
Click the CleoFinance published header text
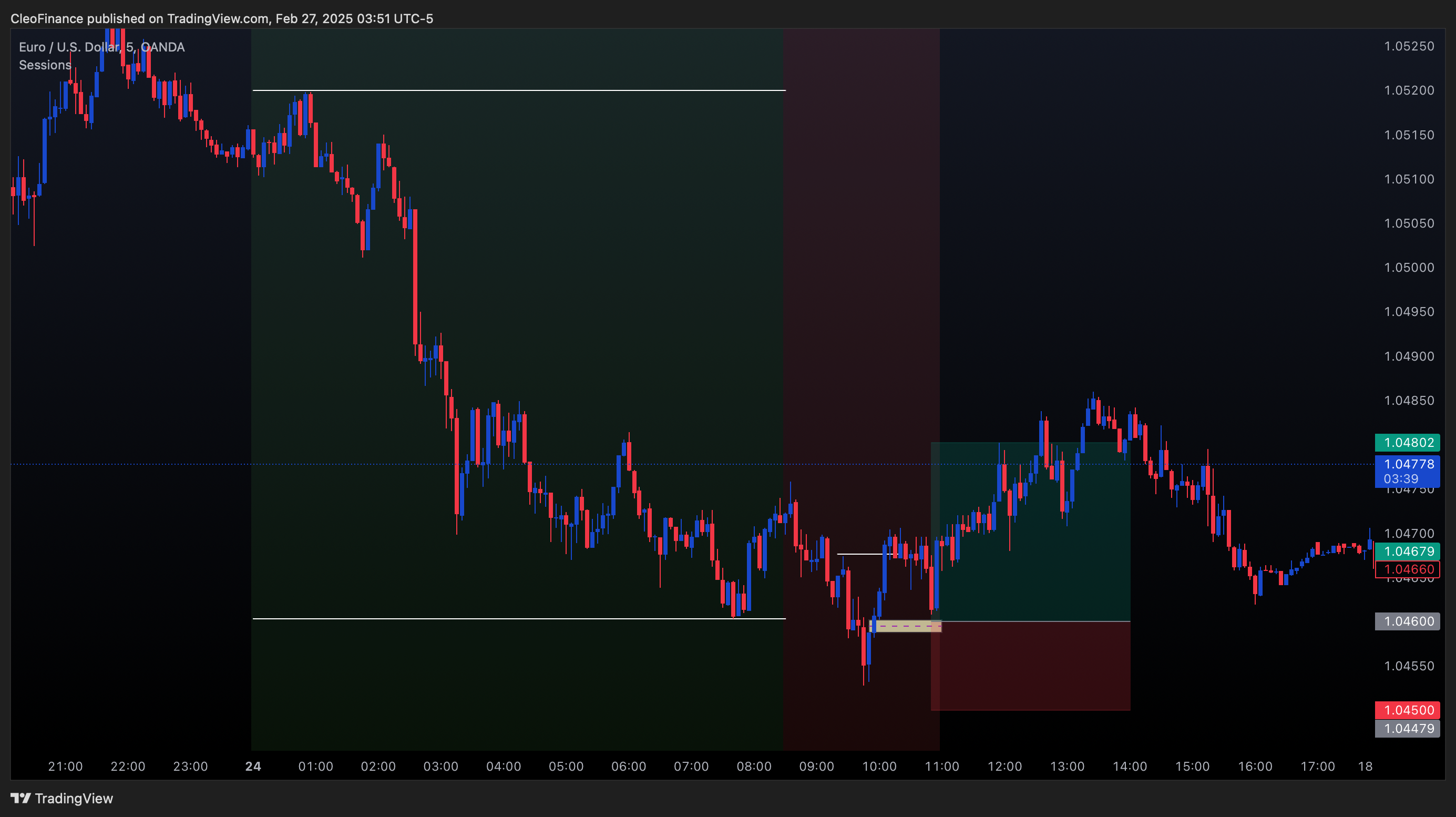[222, 18]
